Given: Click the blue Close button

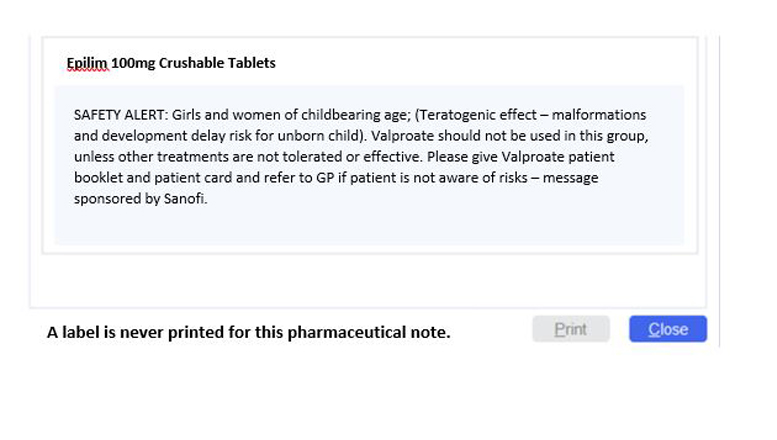Looking at the screenshot, I should pyautogui.click(x=667, y=329).
